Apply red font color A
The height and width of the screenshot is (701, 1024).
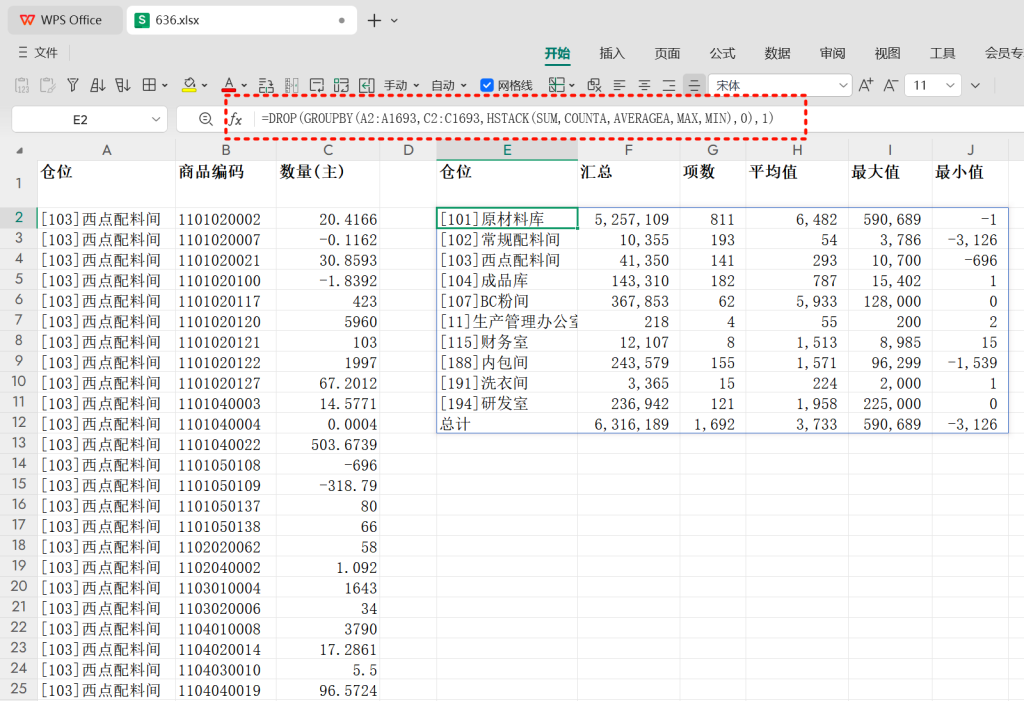[x=229, y=85]
